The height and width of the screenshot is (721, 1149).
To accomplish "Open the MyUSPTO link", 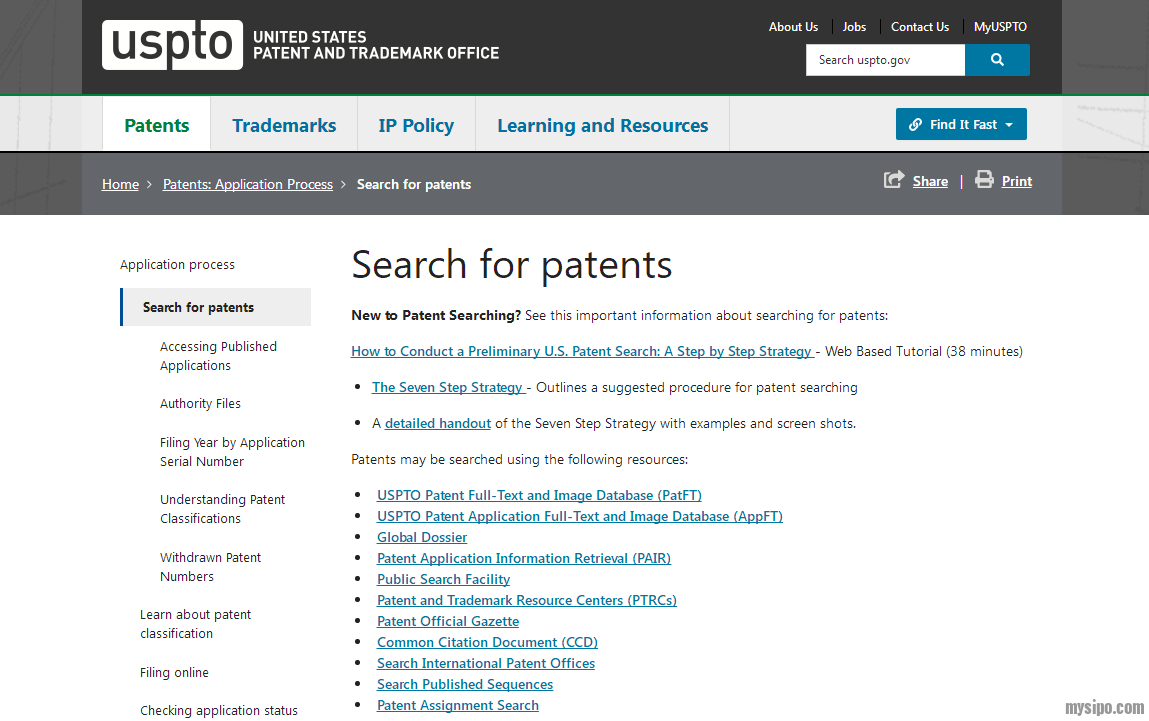I will (1000, 27).
